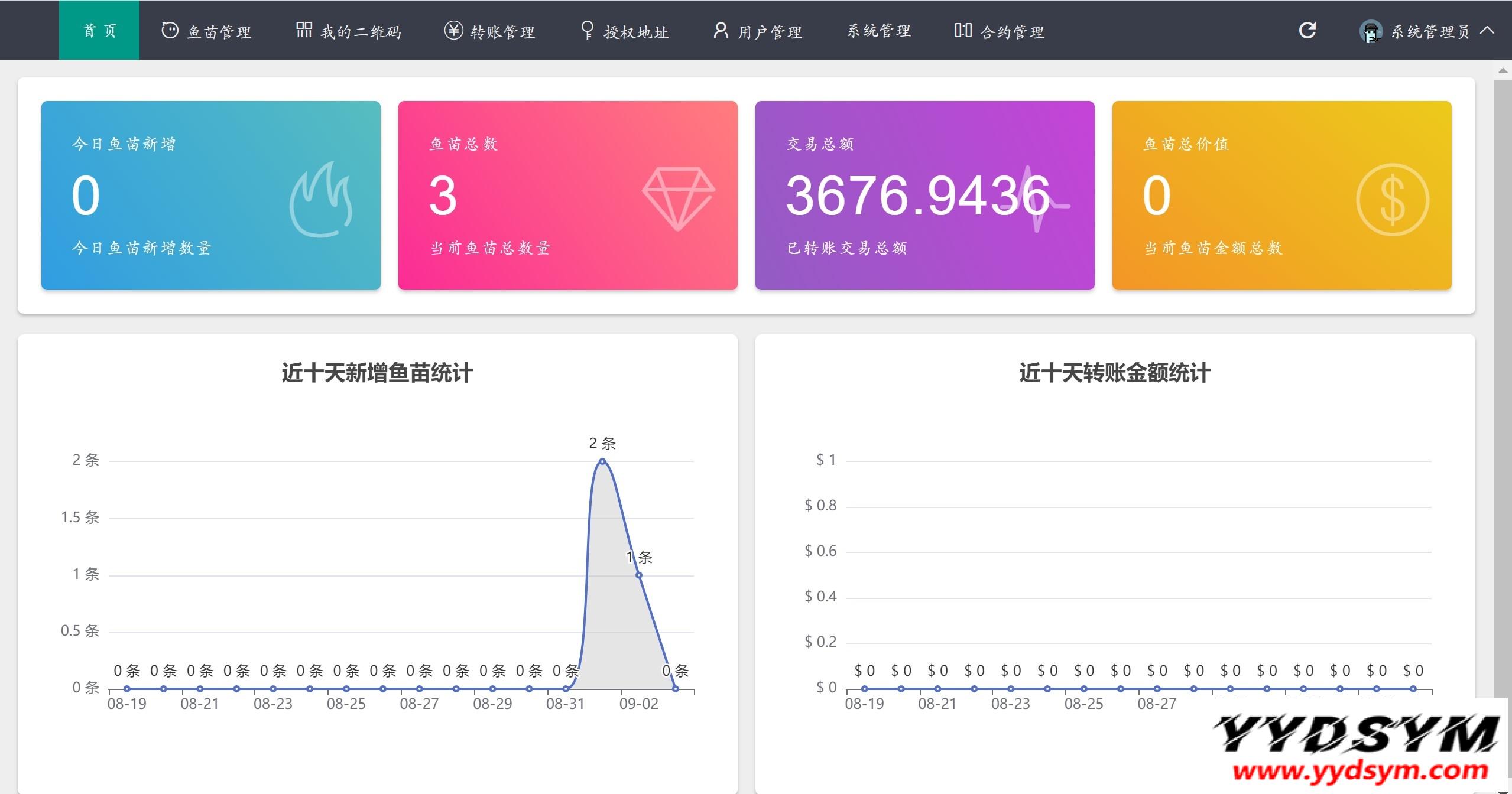Click the 2 条 peak data point
1512x794 pixels.
click(x=602, y=461)
